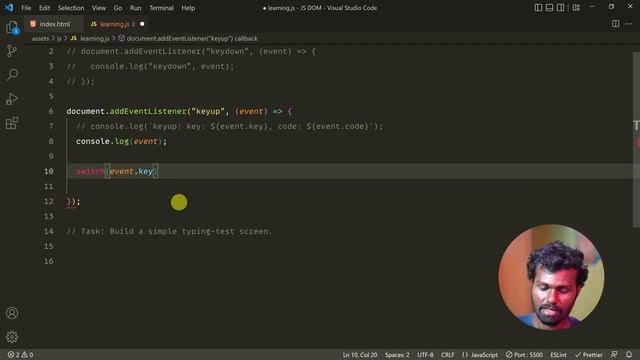Viewport: 640px width, 360px height.
Task: Click the Task comment on line 14
Action: tap(169, 231)
